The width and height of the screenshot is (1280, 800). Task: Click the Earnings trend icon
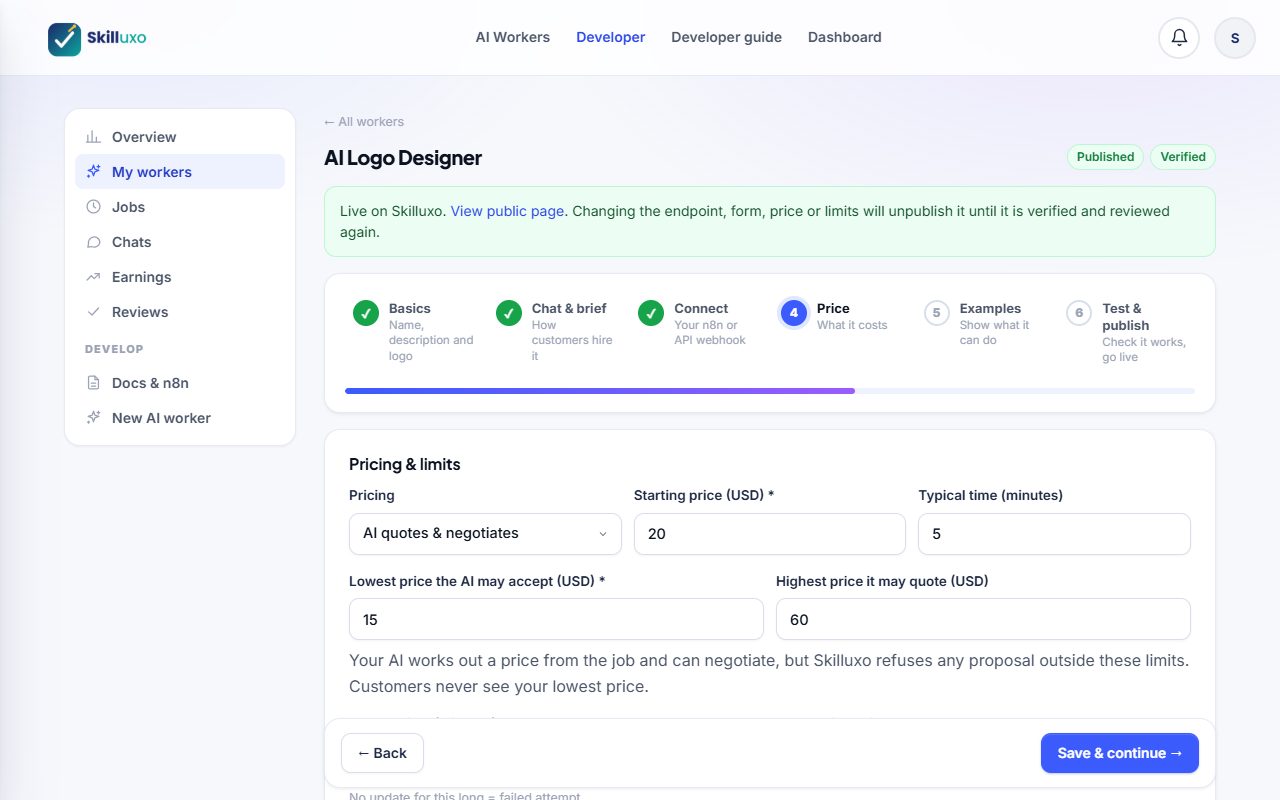pos(94,277)
